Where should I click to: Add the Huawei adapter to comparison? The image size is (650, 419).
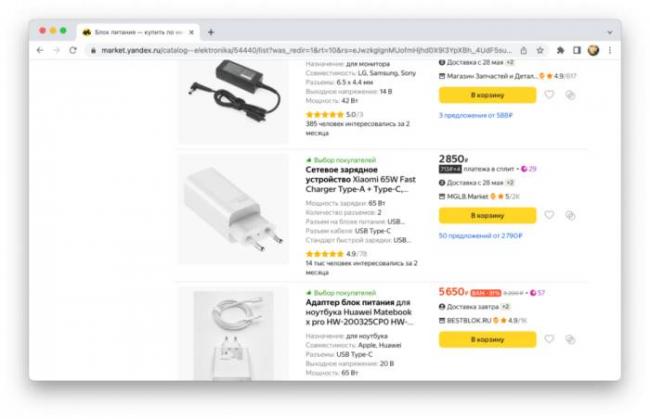click(x=570, y=339)
